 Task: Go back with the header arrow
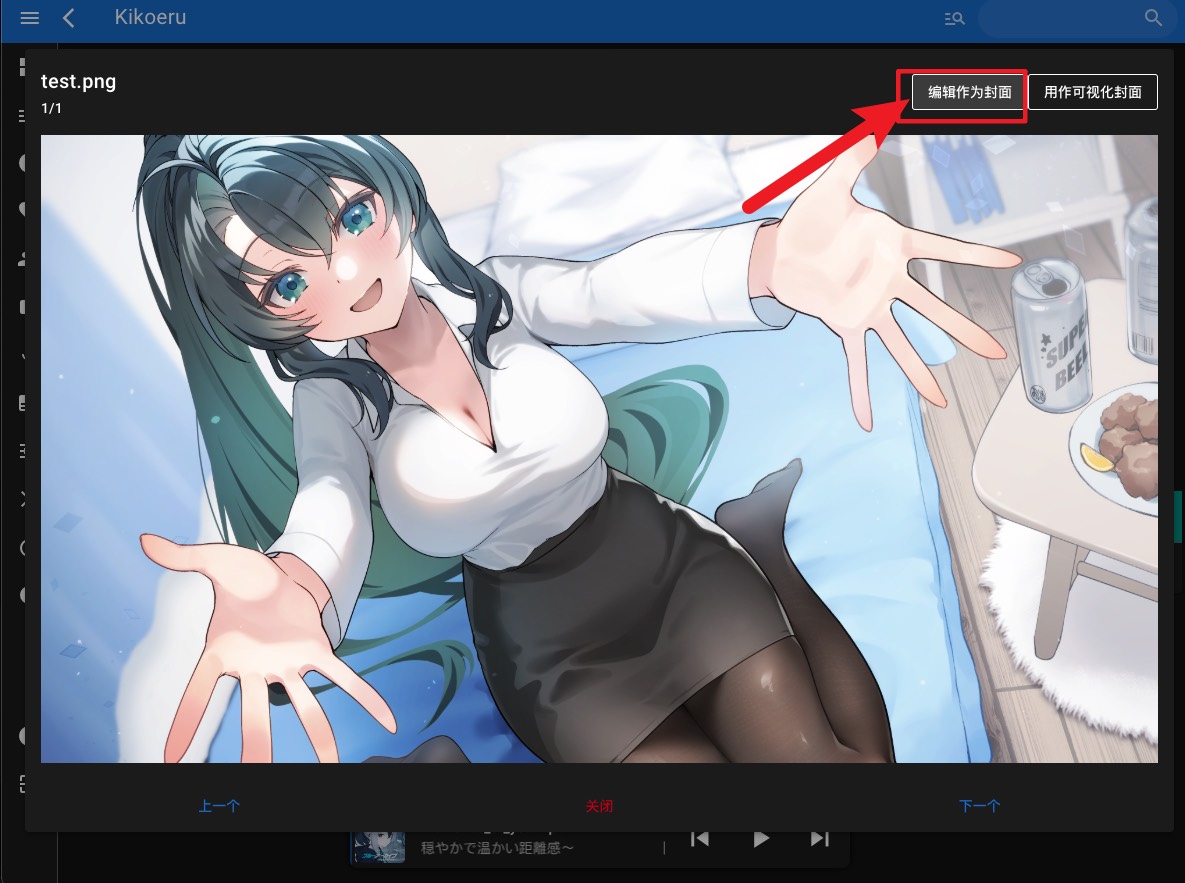[x=69, y=18]
